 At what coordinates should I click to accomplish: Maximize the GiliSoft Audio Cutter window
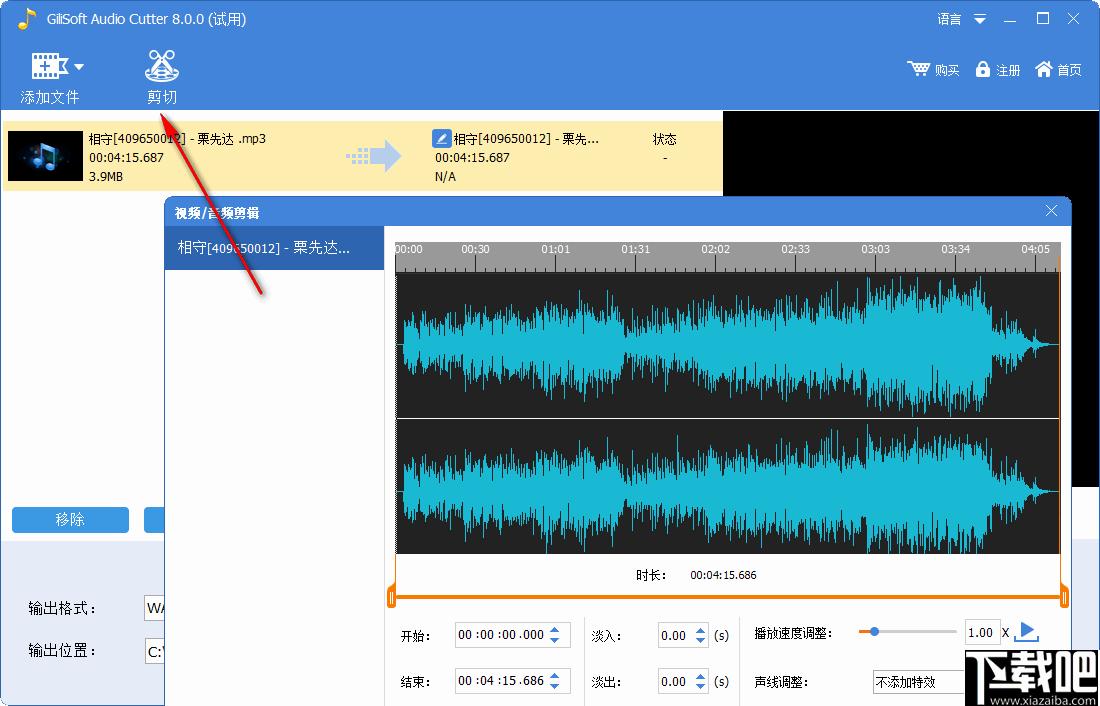[1043, 19]
